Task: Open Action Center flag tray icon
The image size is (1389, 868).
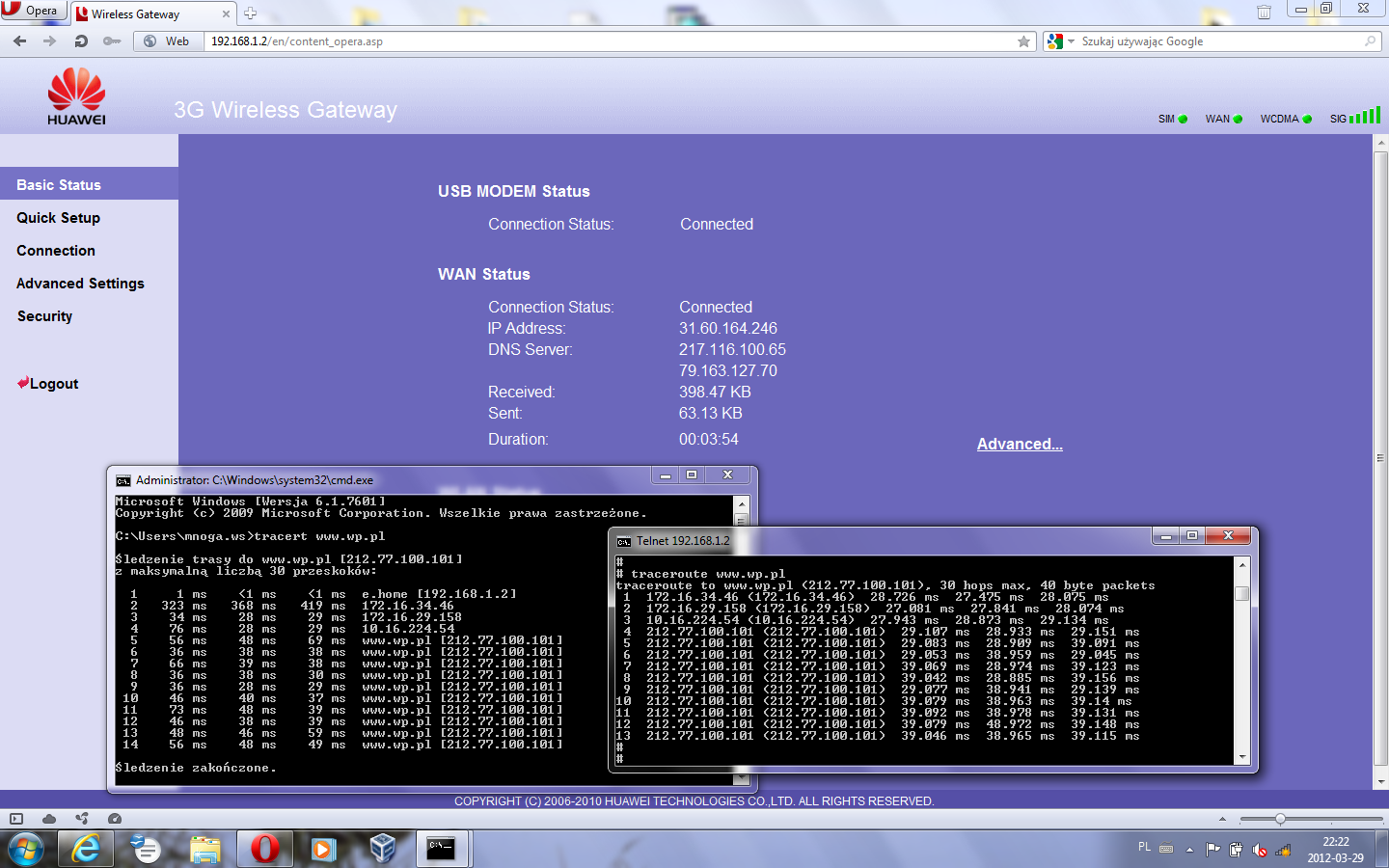Action: tap(1213, 850)
